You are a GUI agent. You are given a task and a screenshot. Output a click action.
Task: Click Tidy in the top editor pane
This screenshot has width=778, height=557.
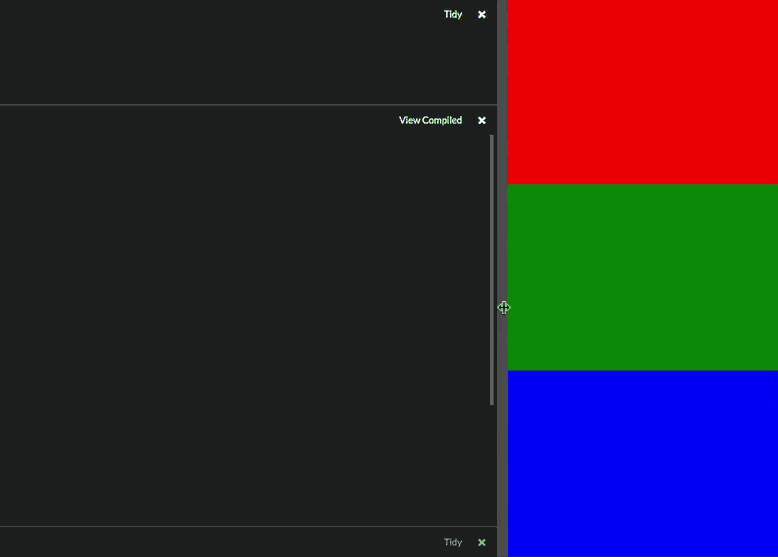pyautogui.click(x=453, y=15)
